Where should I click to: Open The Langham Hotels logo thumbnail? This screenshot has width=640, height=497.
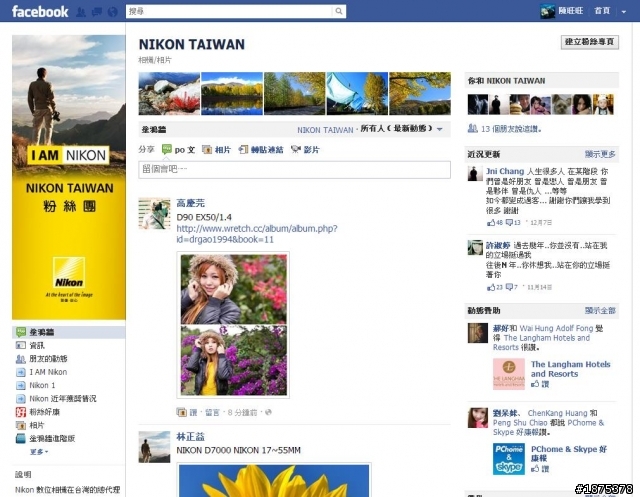[509, 374]
